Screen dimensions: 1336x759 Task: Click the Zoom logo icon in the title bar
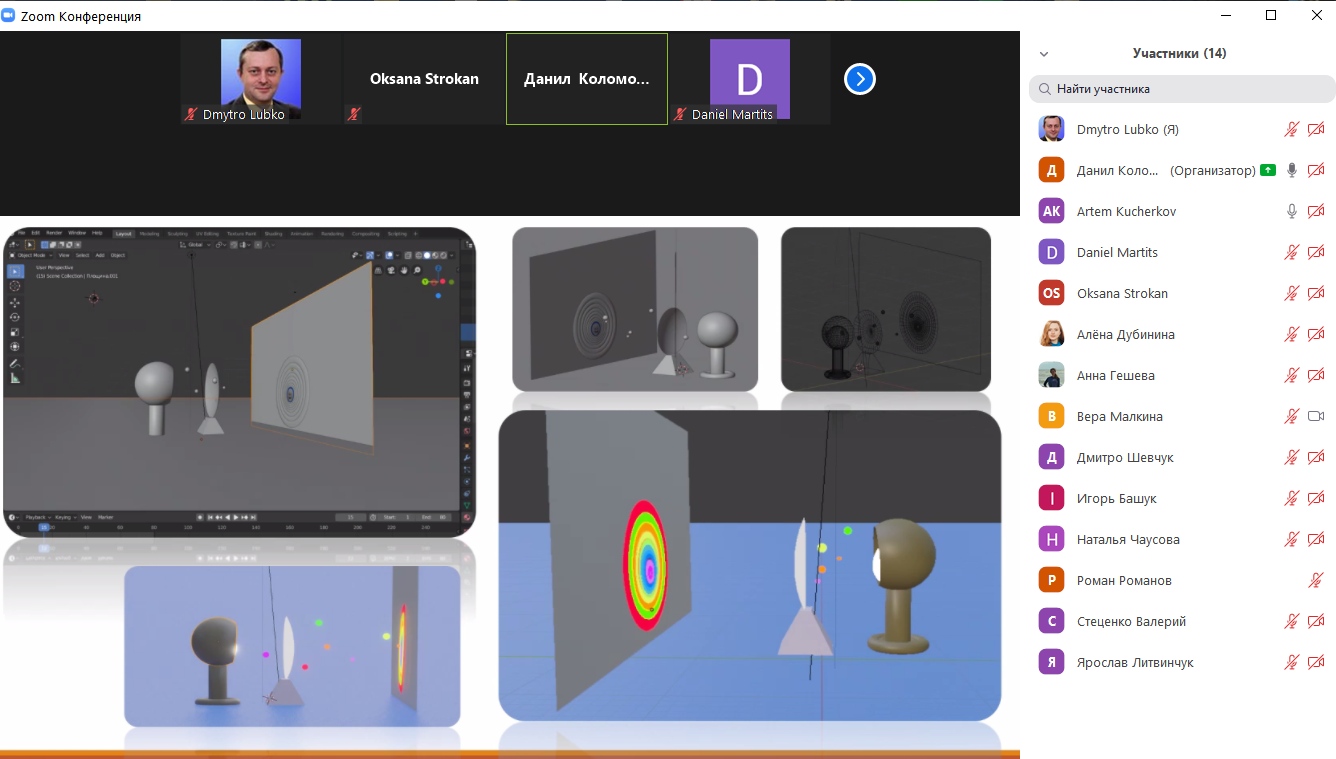click(10, 16)
